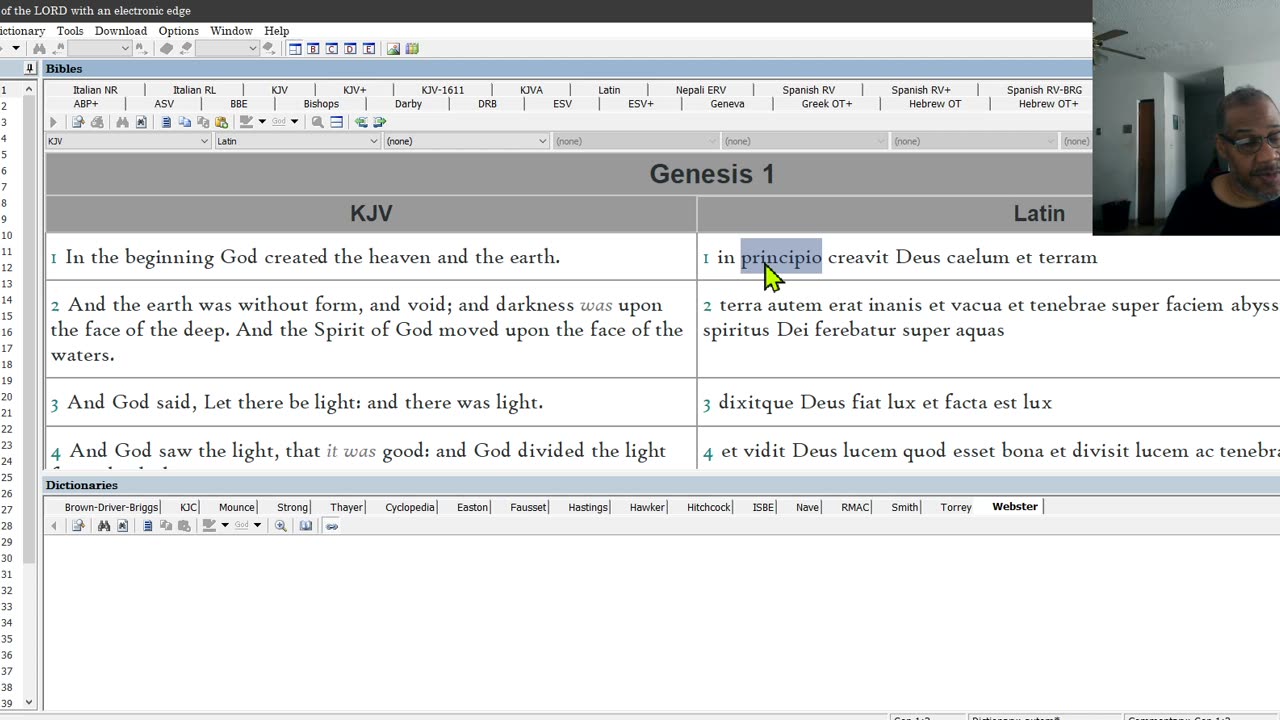
Task: Click the highlighter icon in the Dictionaries toolbar
Action: (210, 526)
